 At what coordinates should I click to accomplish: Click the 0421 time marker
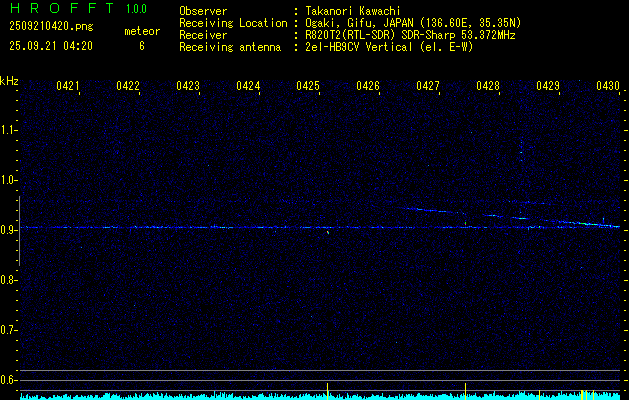click(67, 86)
